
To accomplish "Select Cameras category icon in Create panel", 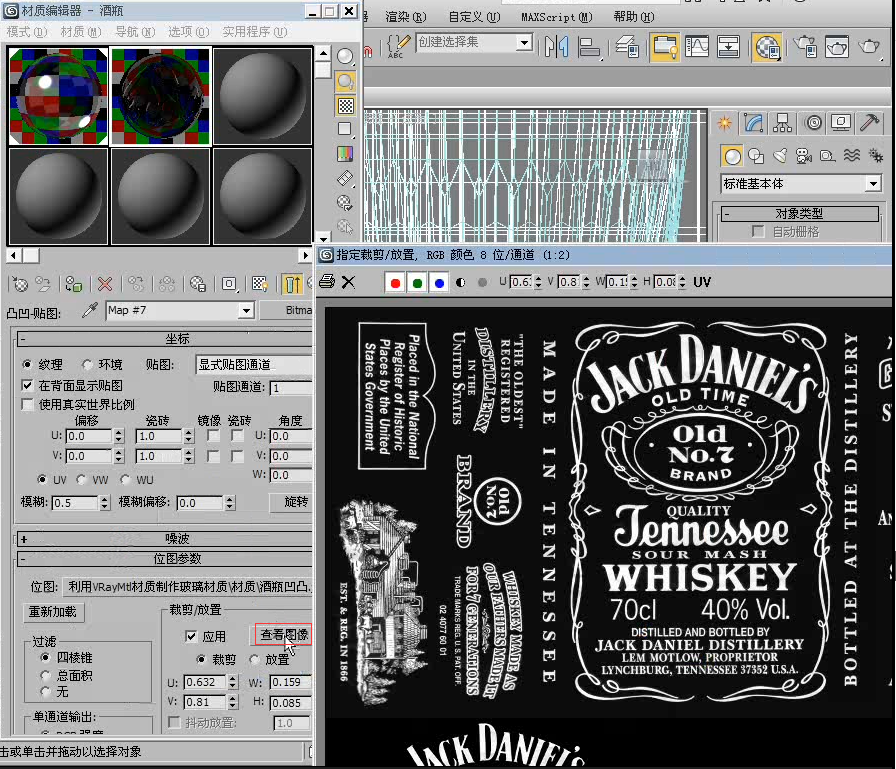I will (803, 155).
